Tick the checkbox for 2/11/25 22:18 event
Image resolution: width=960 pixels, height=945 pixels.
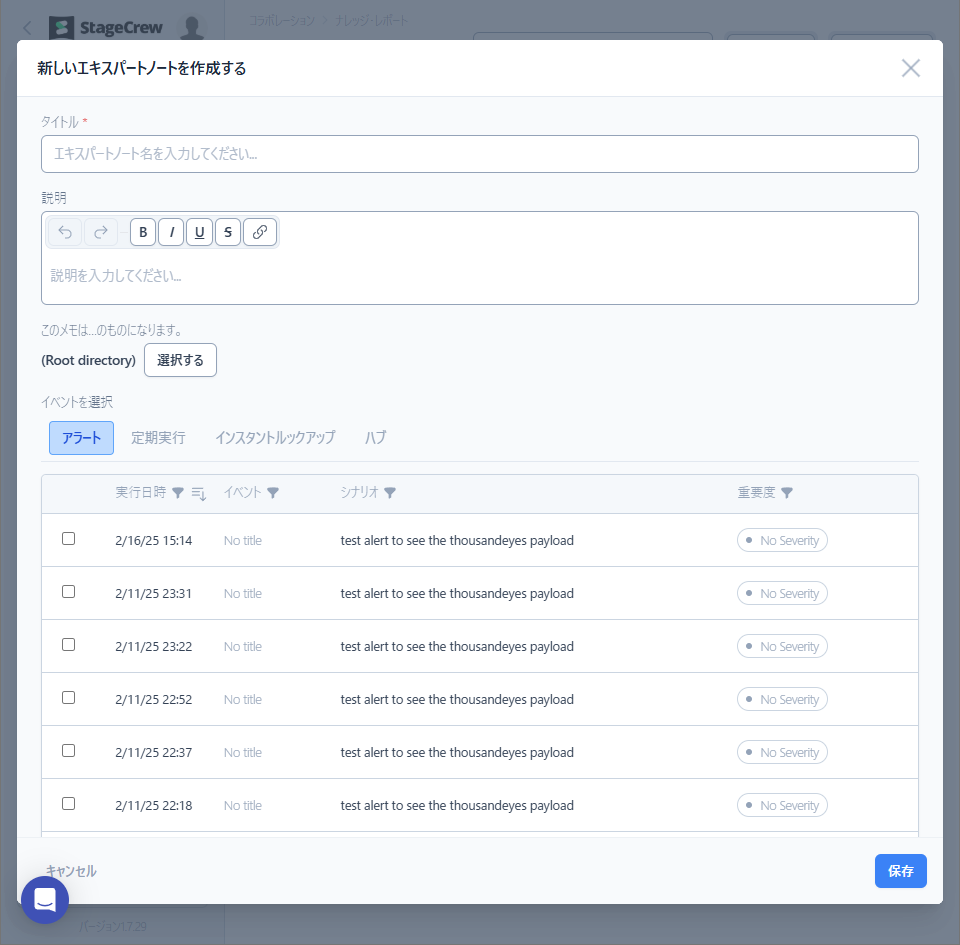69,804
